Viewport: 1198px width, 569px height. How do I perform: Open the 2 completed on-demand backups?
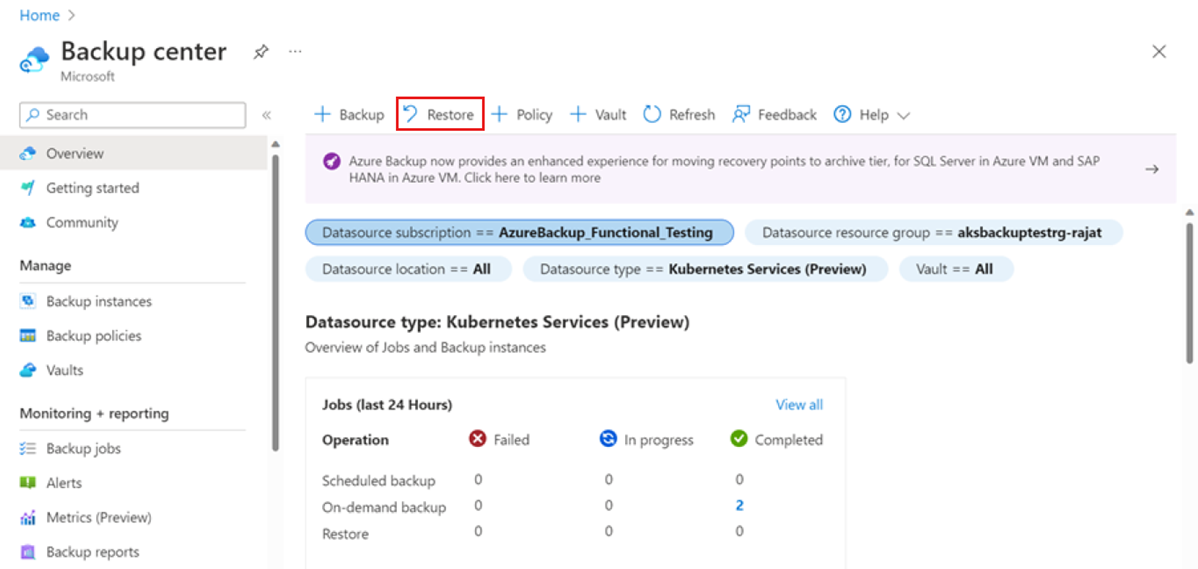tap(740, 506)
